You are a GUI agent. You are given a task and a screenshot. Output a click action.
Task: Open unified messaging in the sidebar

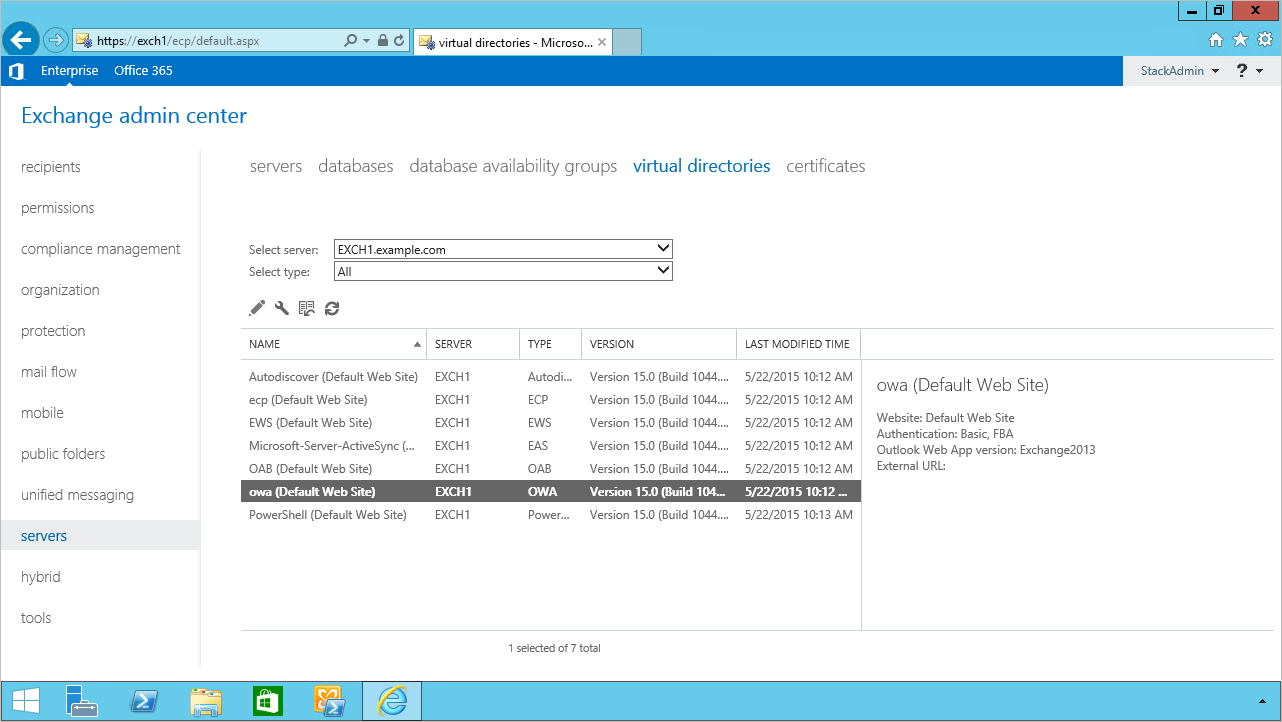coord(77,495)
